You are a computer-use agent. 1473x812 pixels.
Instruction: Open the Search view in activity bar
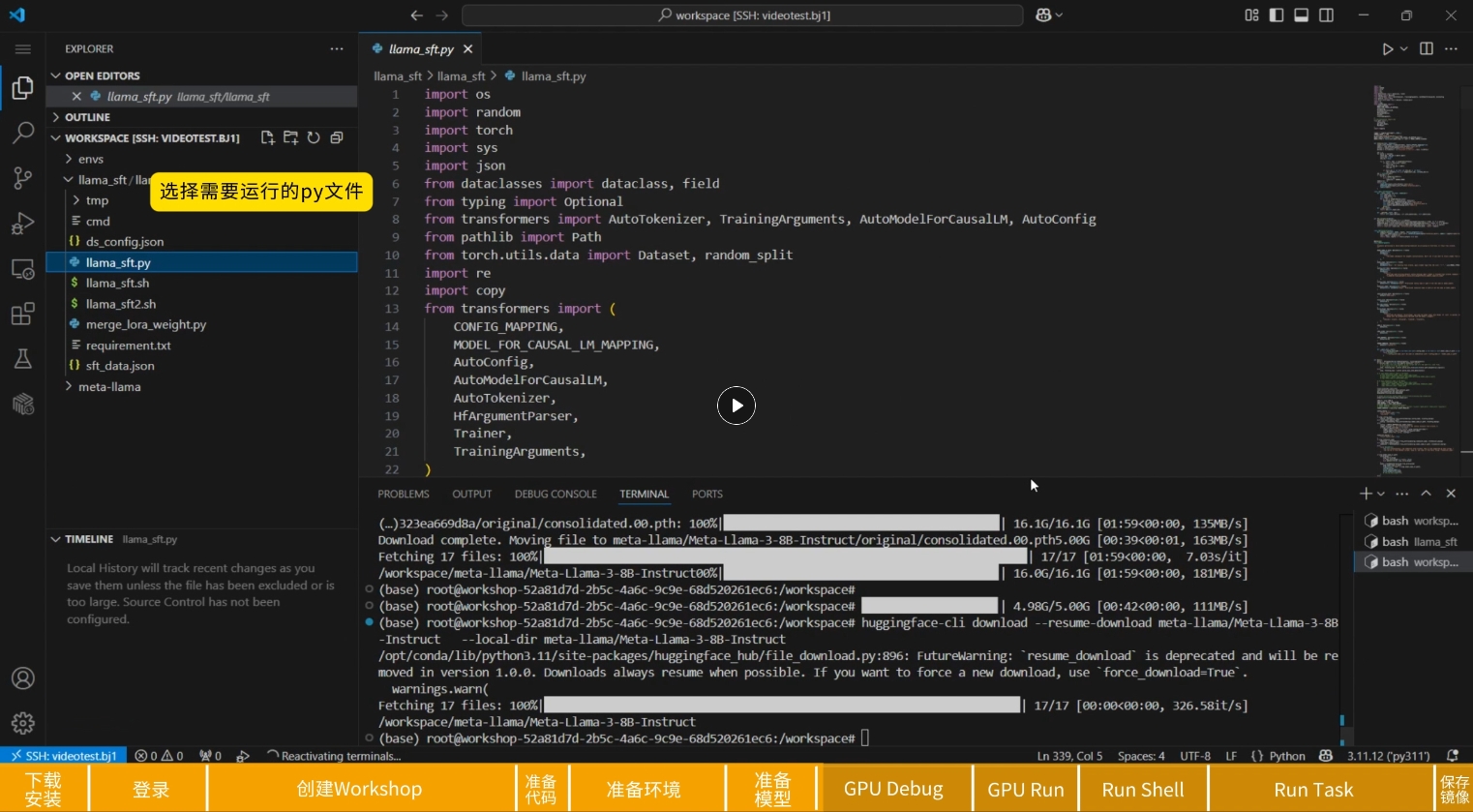23,133
